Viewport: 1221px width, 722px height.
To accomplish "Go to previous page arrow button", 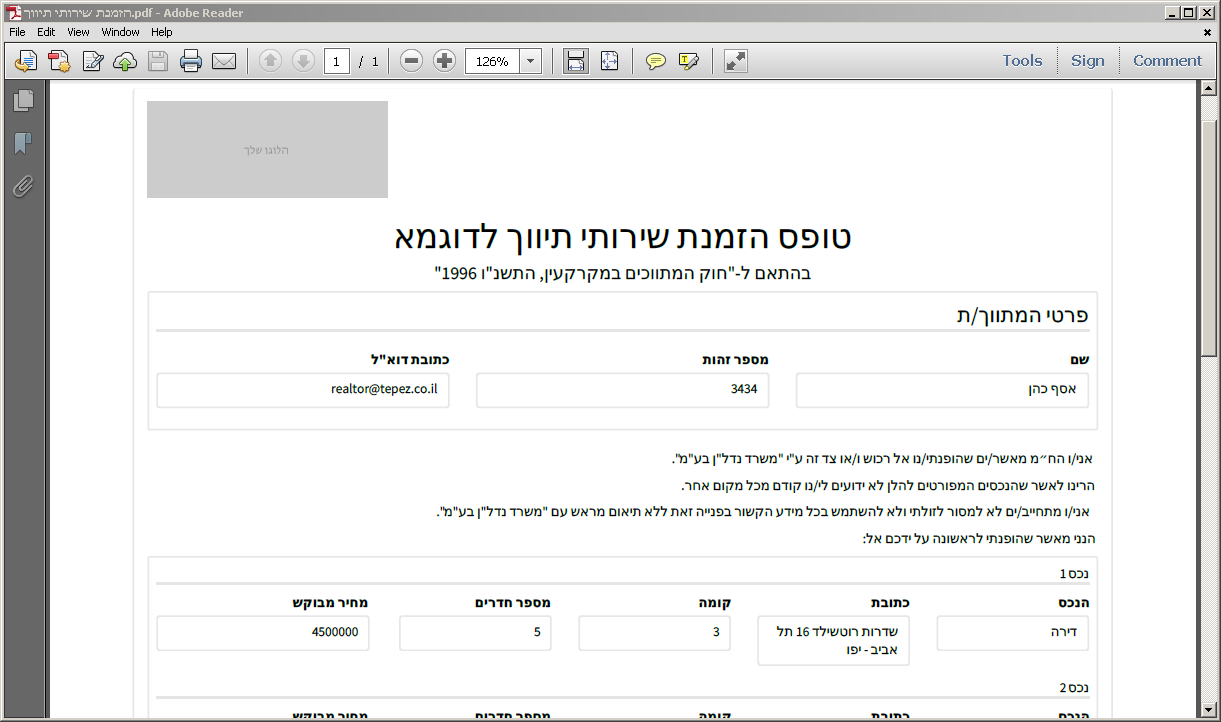I will click(x=270, y=61).
